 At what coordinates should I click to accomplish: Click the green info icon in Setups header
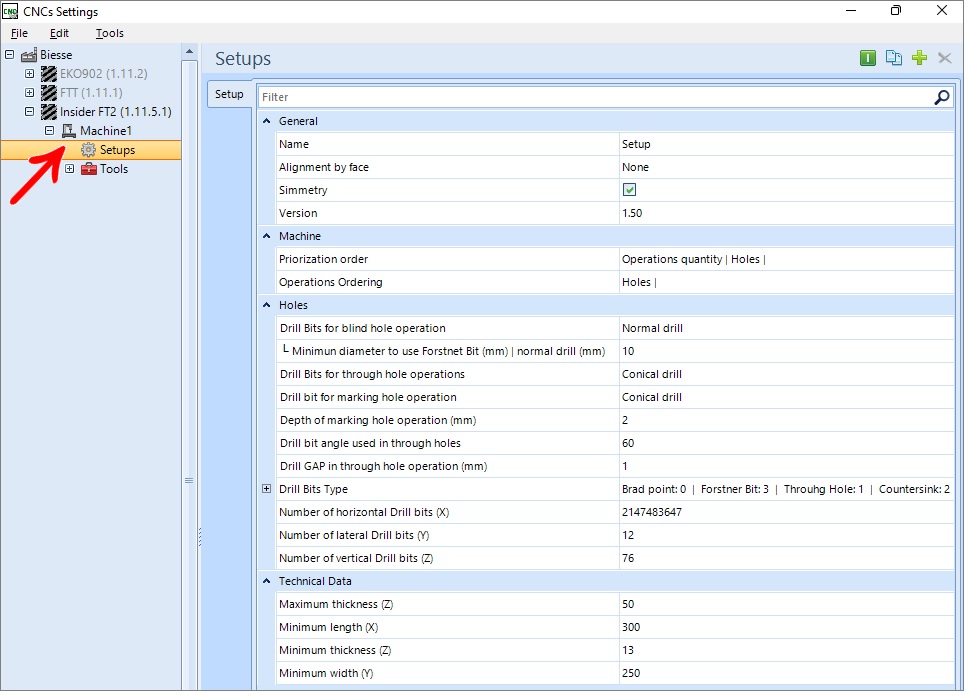pyautogui.click(x=870, y=59)
